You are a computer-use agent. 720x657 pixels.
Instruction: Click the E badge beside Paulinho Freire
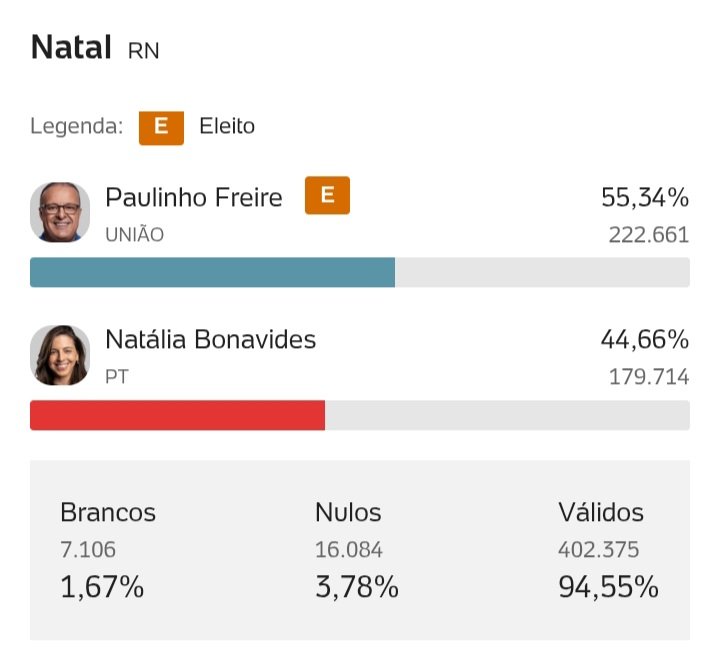(x=327, y=196)
